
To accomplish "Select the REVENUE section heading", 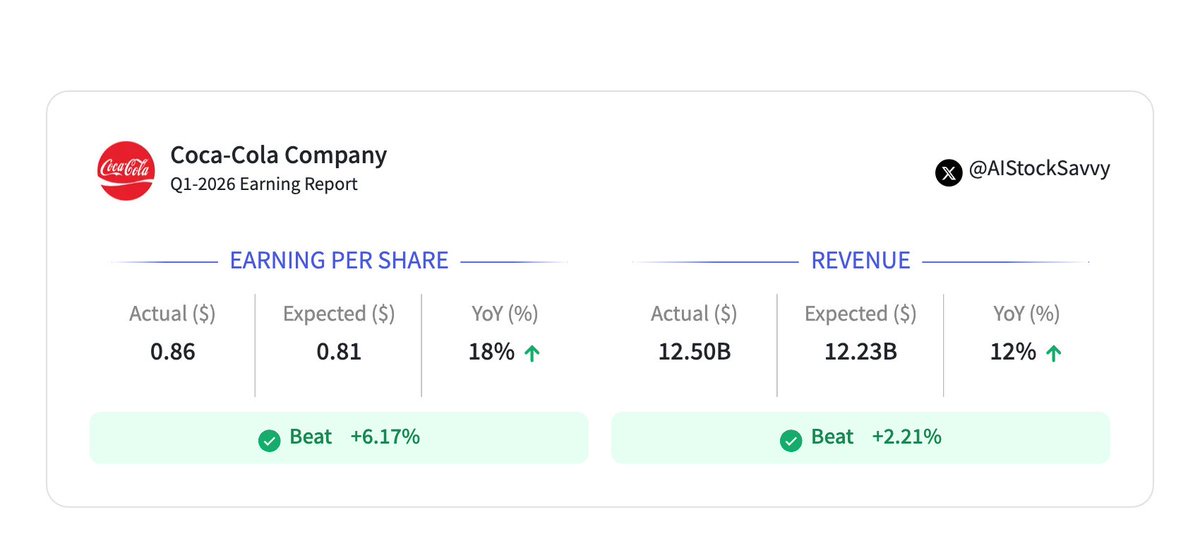I will [860, 261].
